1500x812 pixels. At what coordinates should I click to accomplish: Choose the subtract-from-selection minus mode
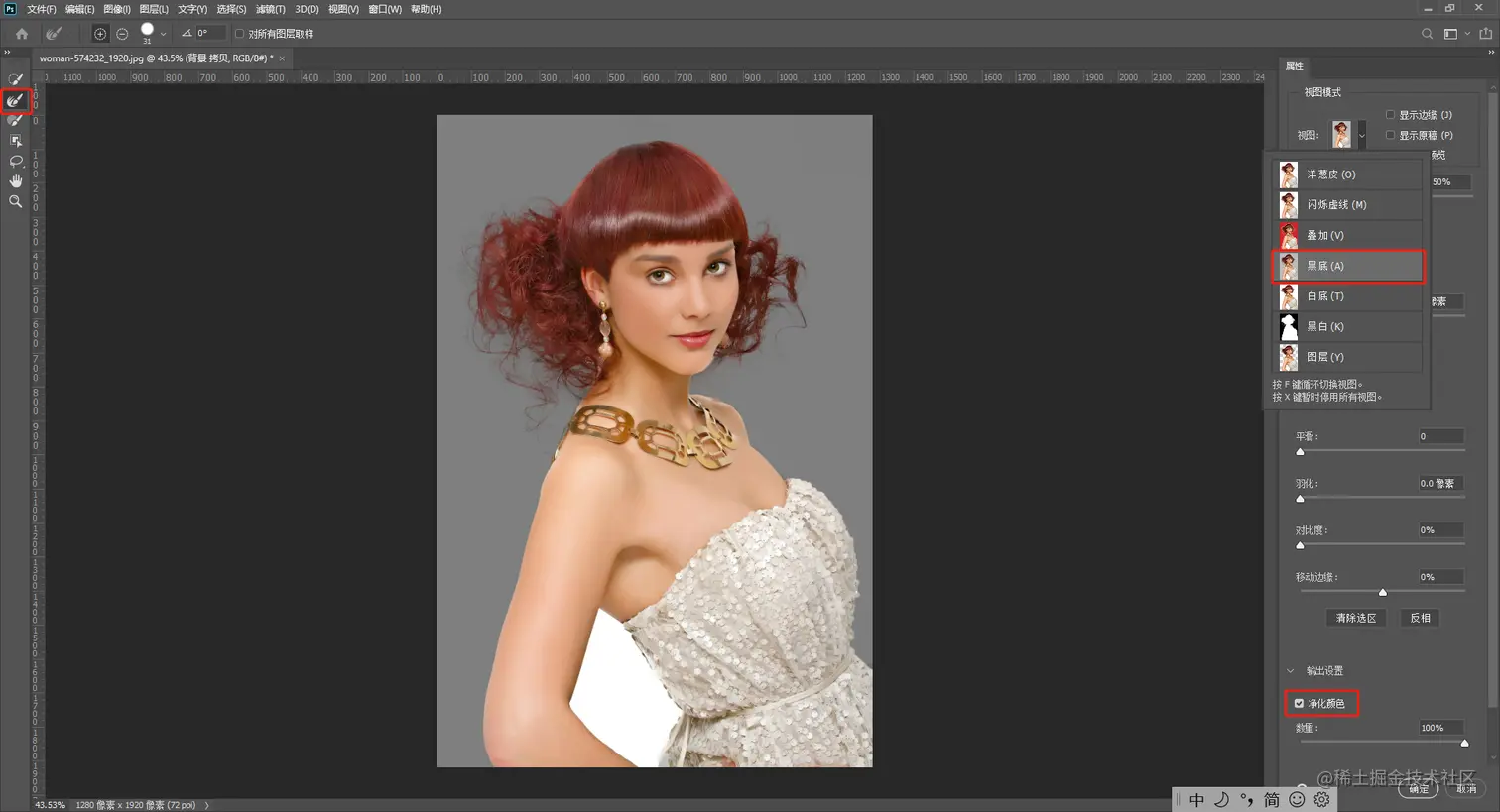[x=122, y=34]
